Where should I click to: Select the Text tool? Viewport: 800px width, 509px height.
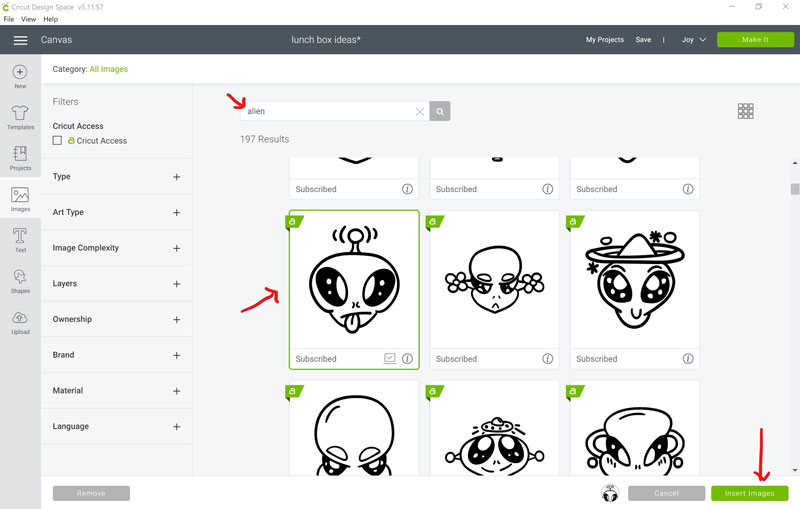(20, 240)
